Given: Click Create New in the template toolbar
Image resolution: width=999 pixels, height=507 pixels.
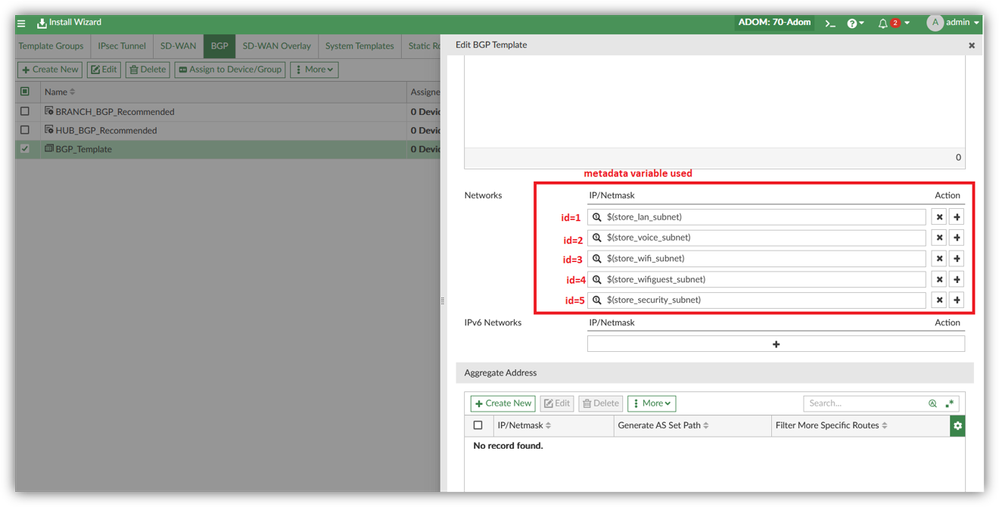Looking at the screenshot, I should [50, 69].
